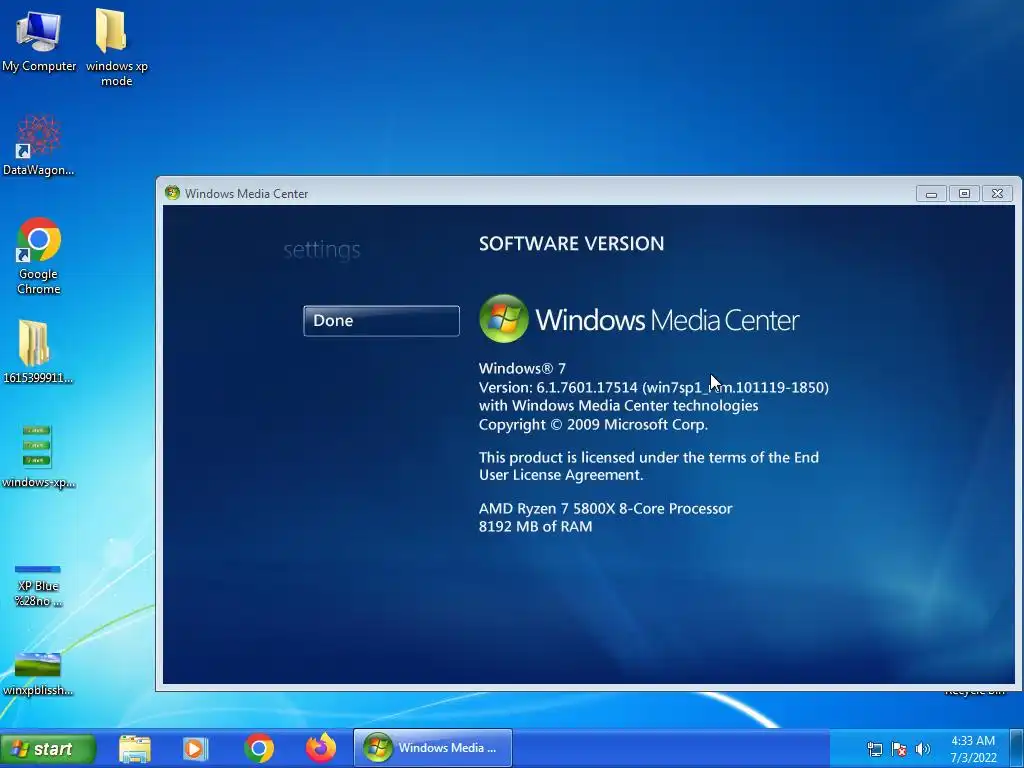Launch Google Chrome from the desktop
Screen dimensions: 1024x768
tap(39, 256)
